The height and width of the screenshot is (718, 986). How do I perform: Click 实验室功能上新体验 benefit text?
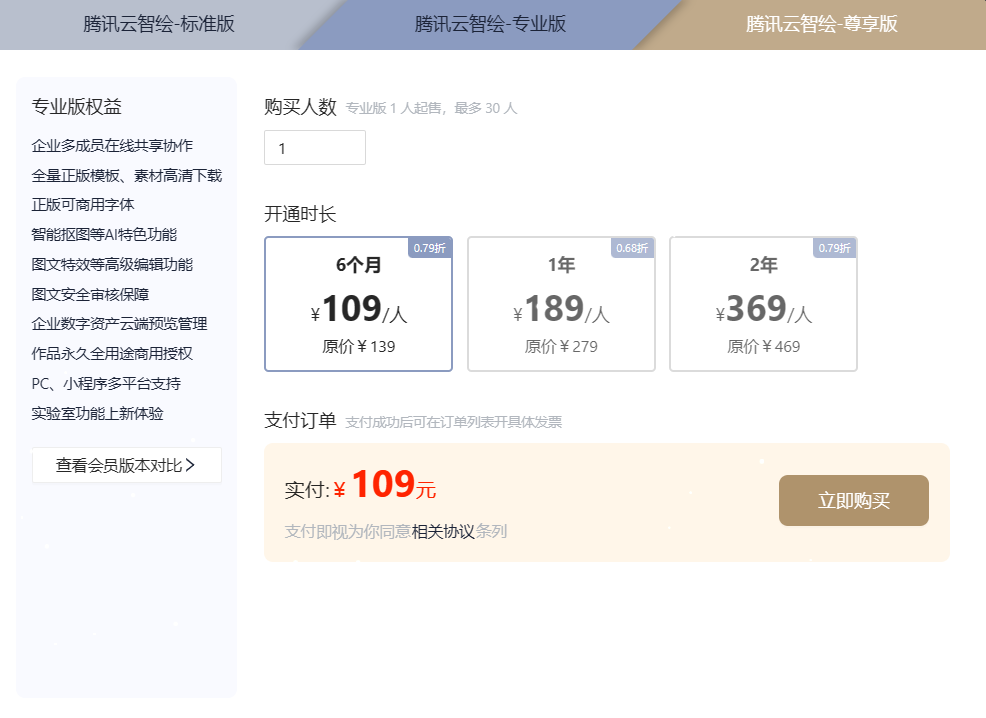tap(97, 413)
